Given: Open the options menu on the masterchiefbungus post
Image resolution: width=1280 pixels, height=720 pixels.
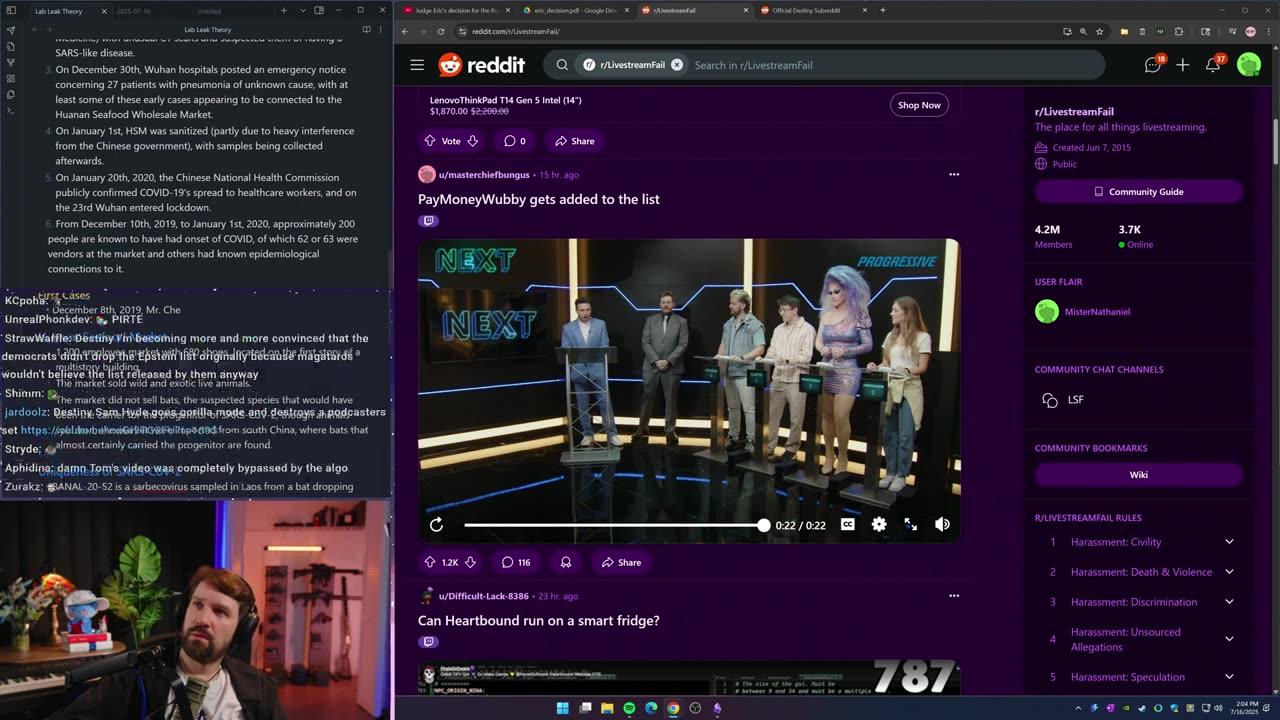Looking at the screenshot, I should (x=954, y=174).
